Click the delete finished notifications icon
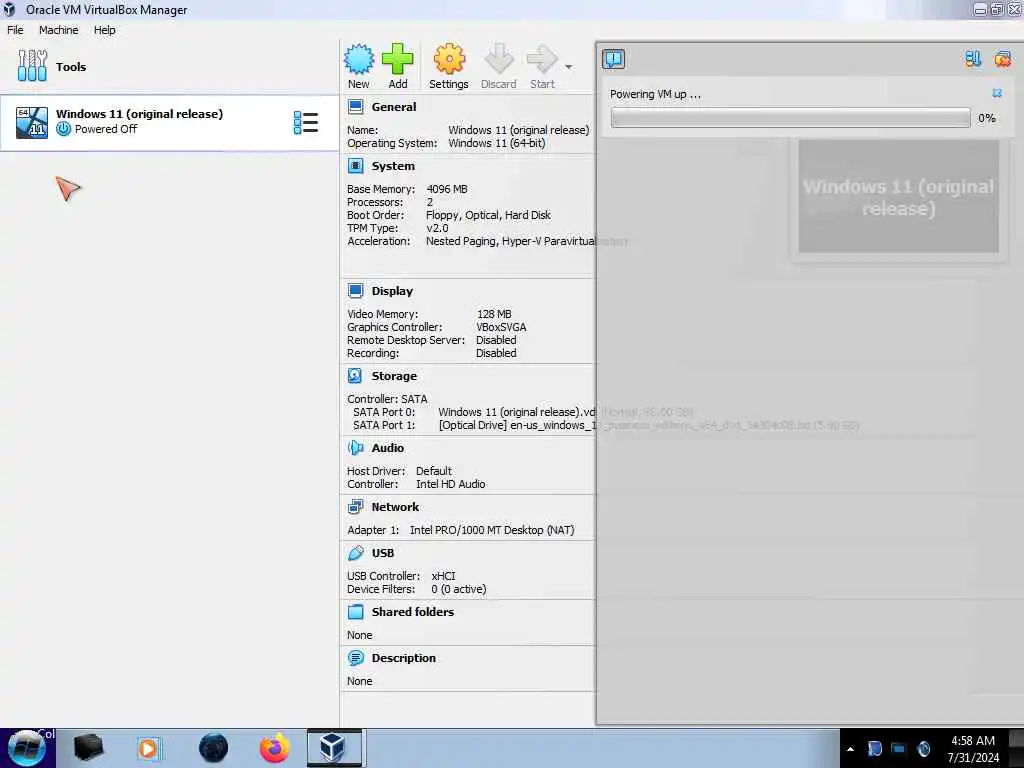1024x768 pixels. [x=1002, y=59]
